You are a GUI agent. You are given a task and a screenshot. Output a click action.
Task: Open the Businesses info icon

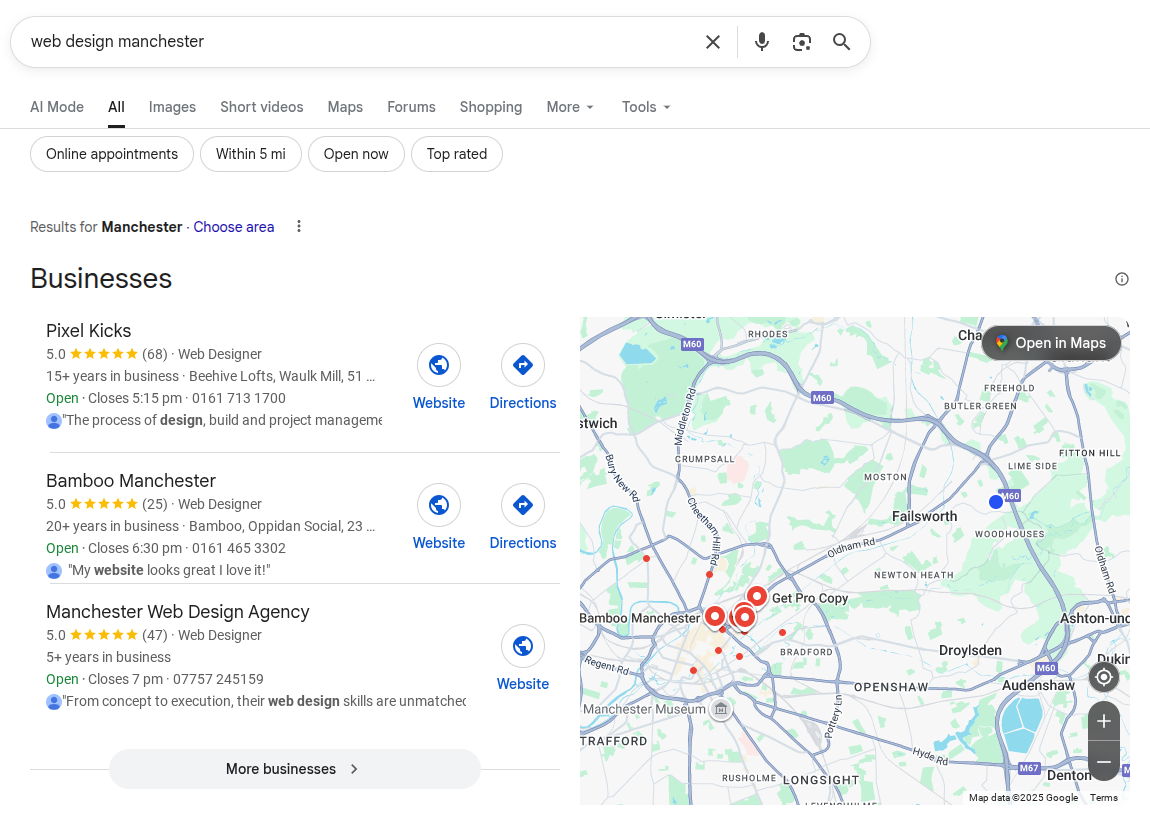point(1122,279)
